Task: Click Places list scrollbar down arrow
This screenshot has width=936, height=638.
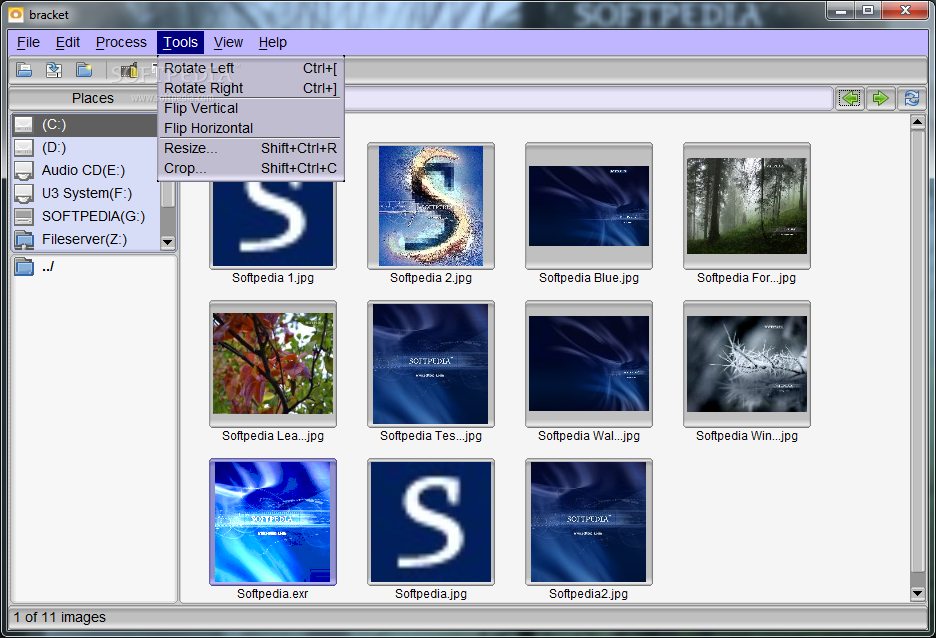Action: 168,242
